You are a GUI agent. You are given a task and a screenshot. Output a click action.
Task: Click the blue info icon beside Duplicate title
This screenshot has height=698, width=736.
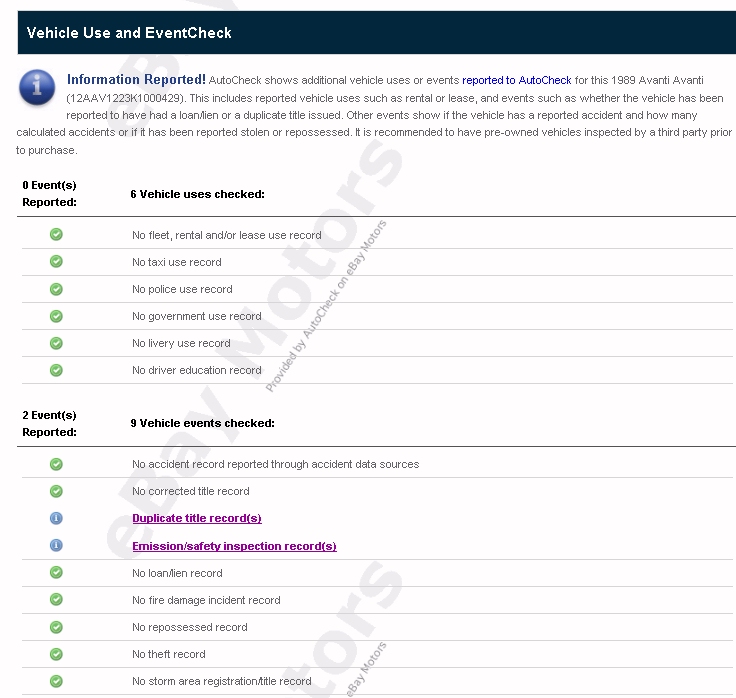[56, 518]
